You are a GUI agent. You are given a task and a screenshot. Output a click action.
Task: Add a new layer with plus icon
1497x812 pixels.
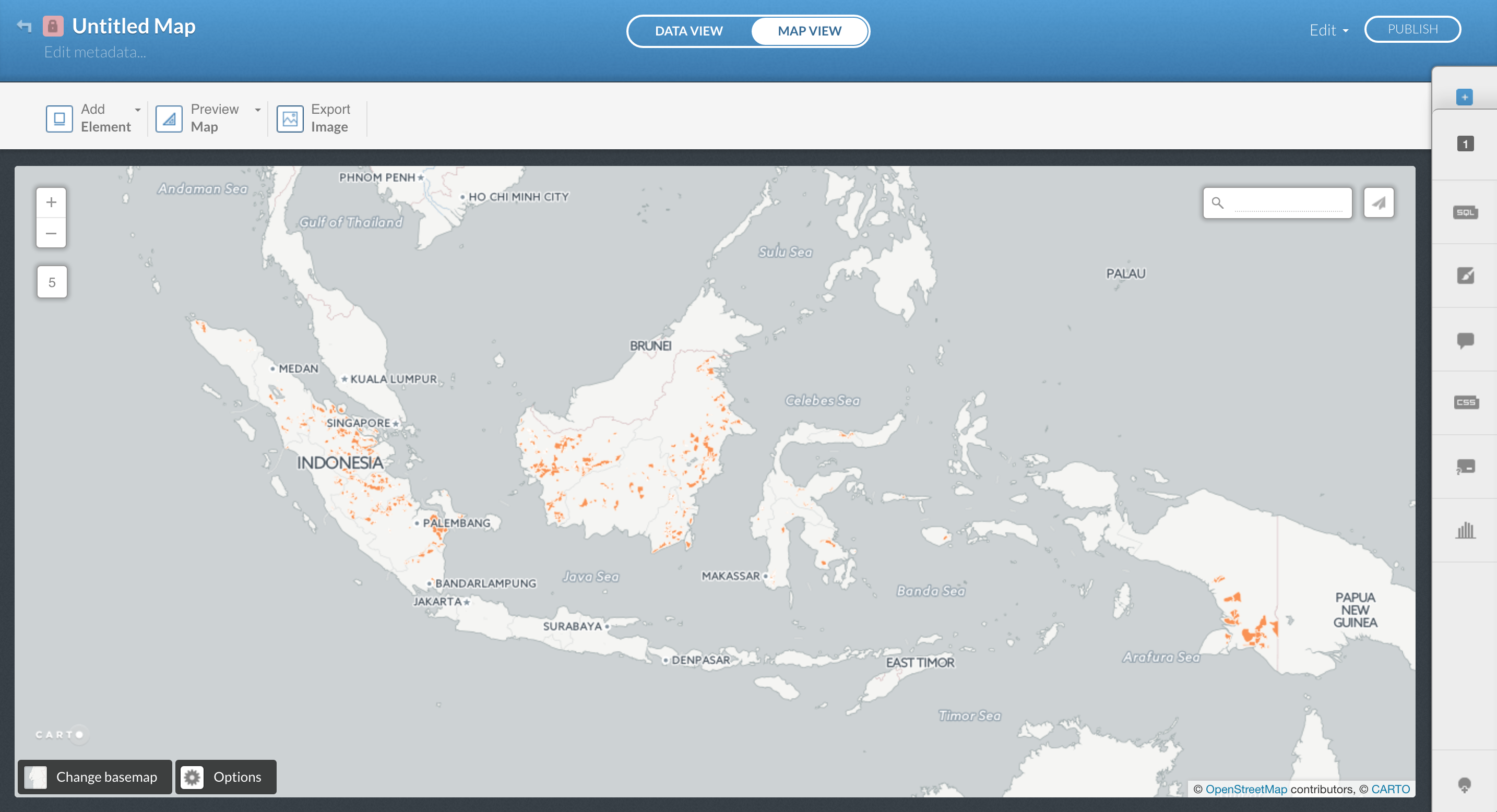coord(1465,97)
